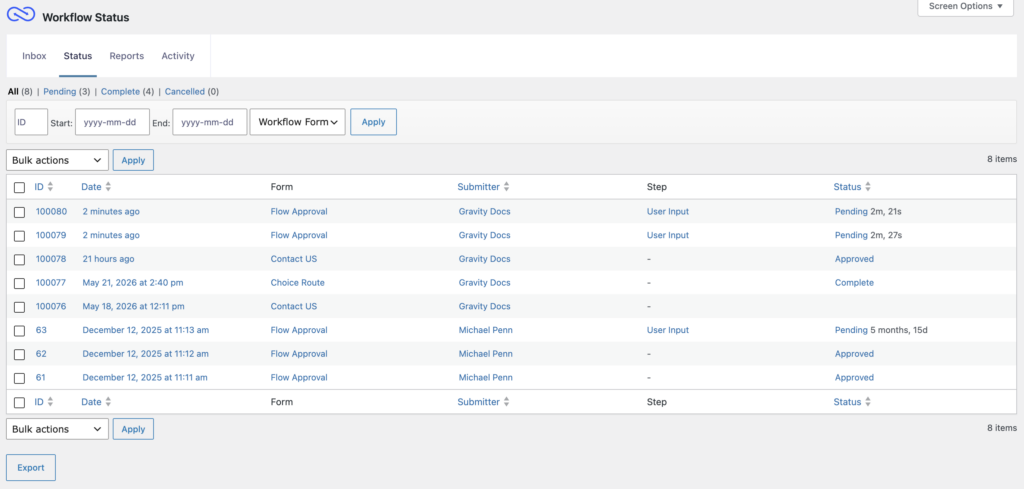
Task: Open the bottom Bulk actions dropdown
Action: (57, 429)
